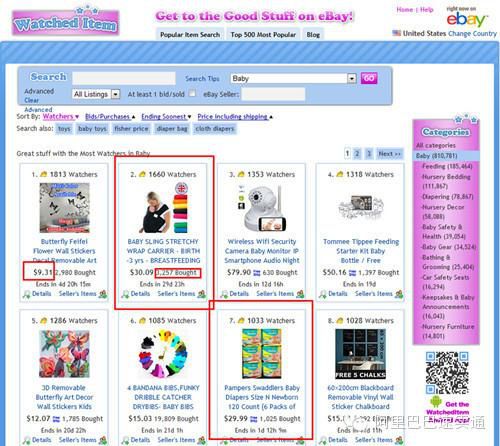Click Next page link
500x446 pixels.
point(389,154)
